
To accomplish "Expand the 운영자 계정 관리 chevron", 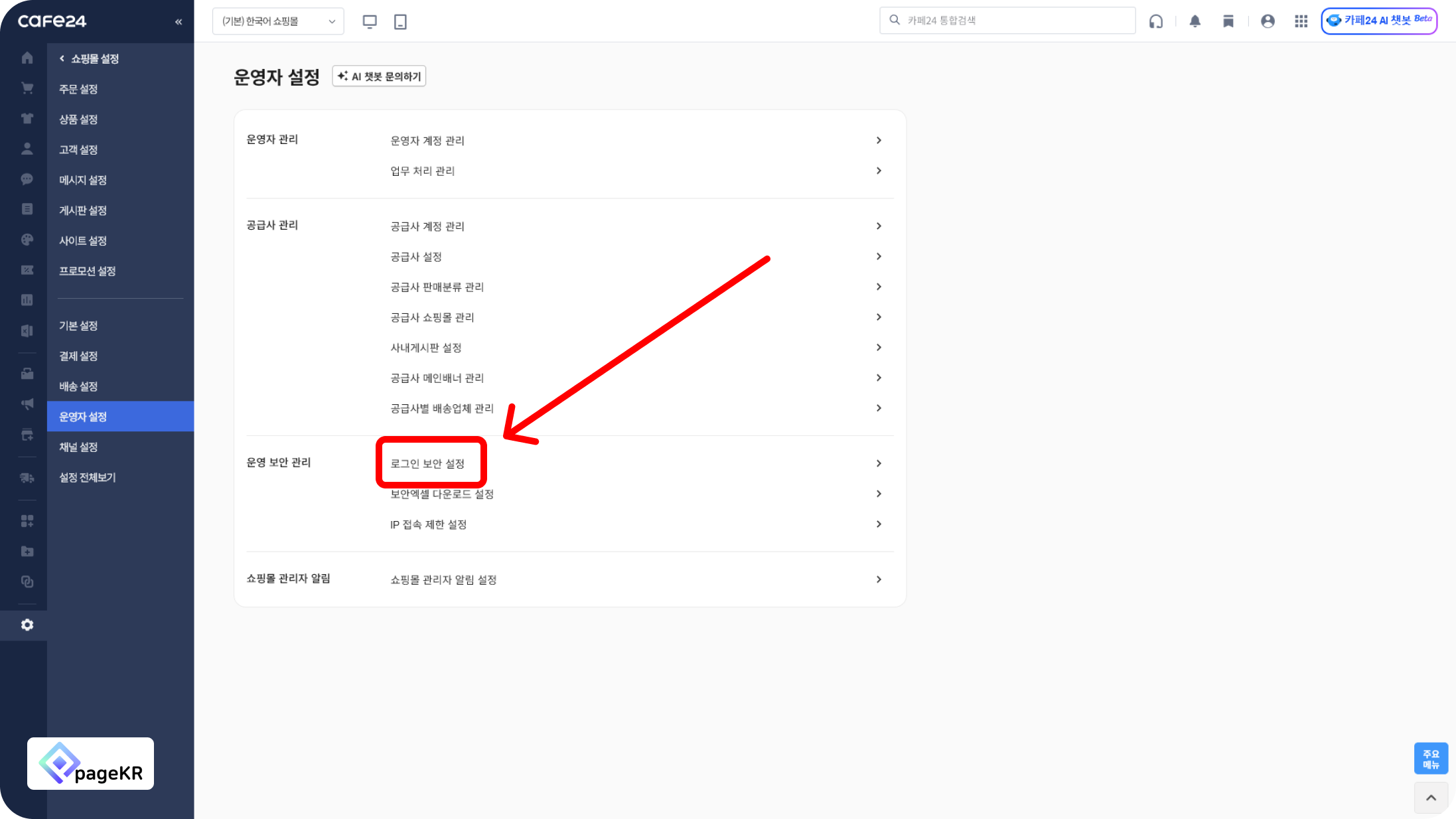I will click(879, 141).
